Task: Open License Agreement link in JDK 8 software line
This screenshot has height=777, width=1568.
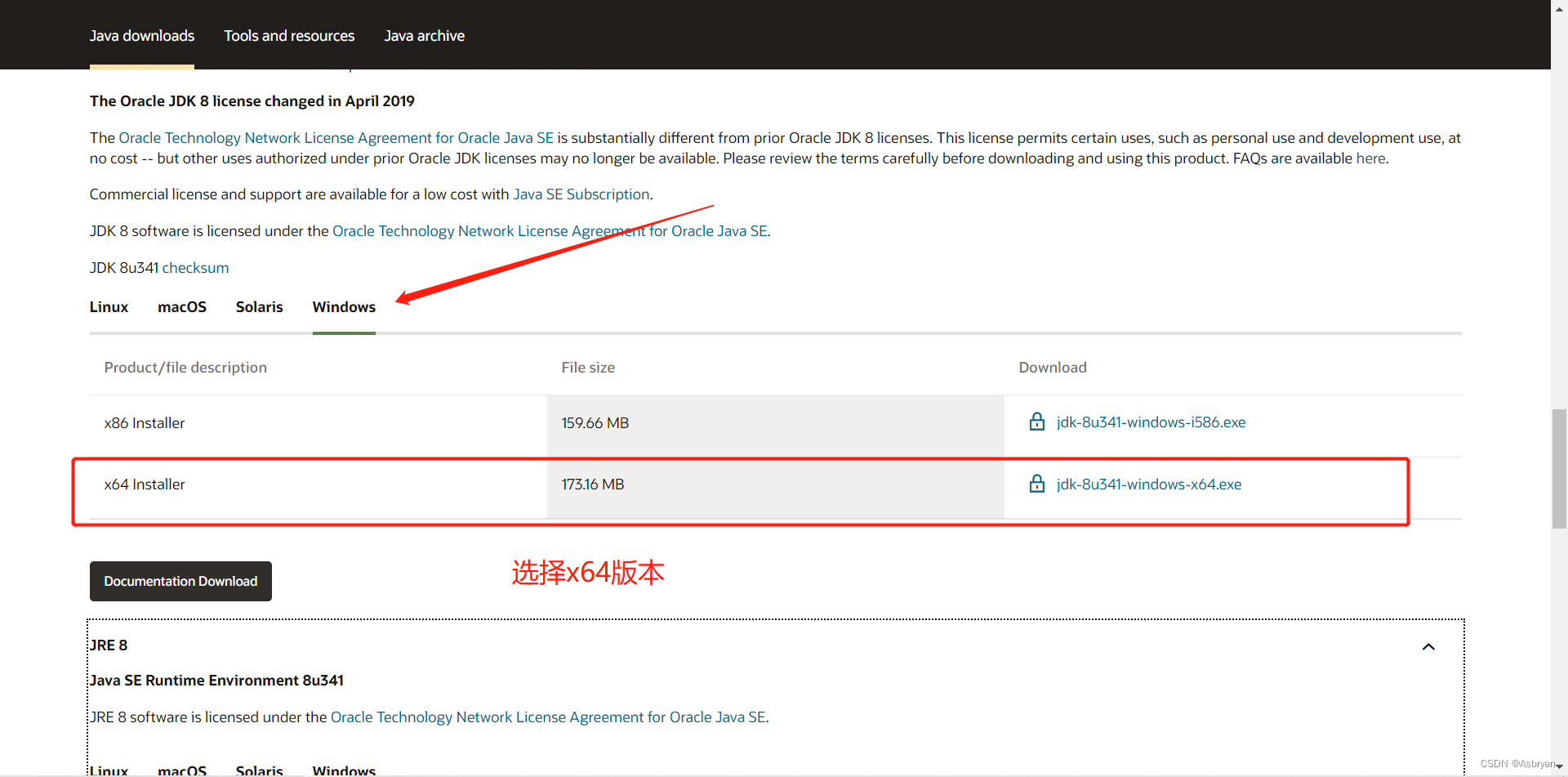Action: 550,231
